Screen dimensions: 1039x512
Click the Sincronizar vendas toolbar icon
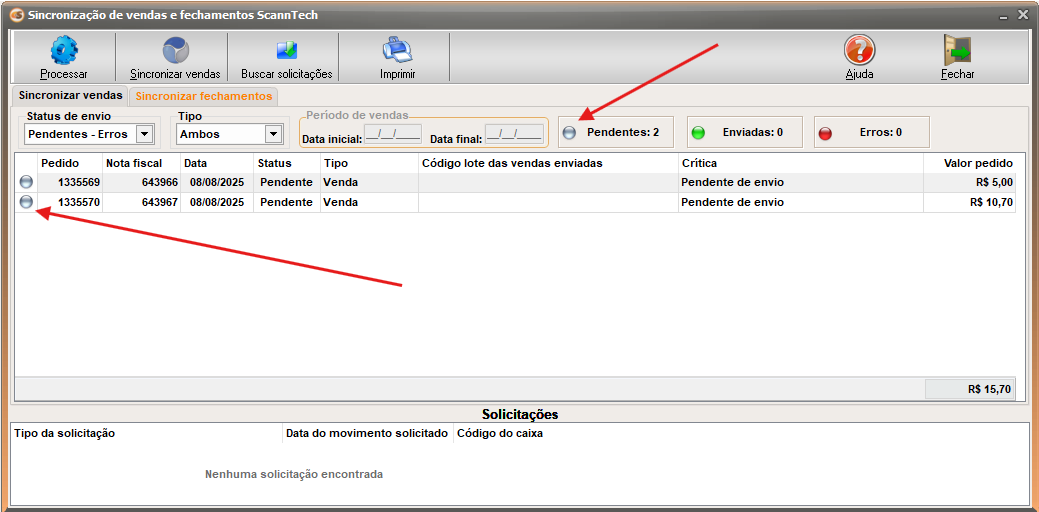tap(175, 50)
